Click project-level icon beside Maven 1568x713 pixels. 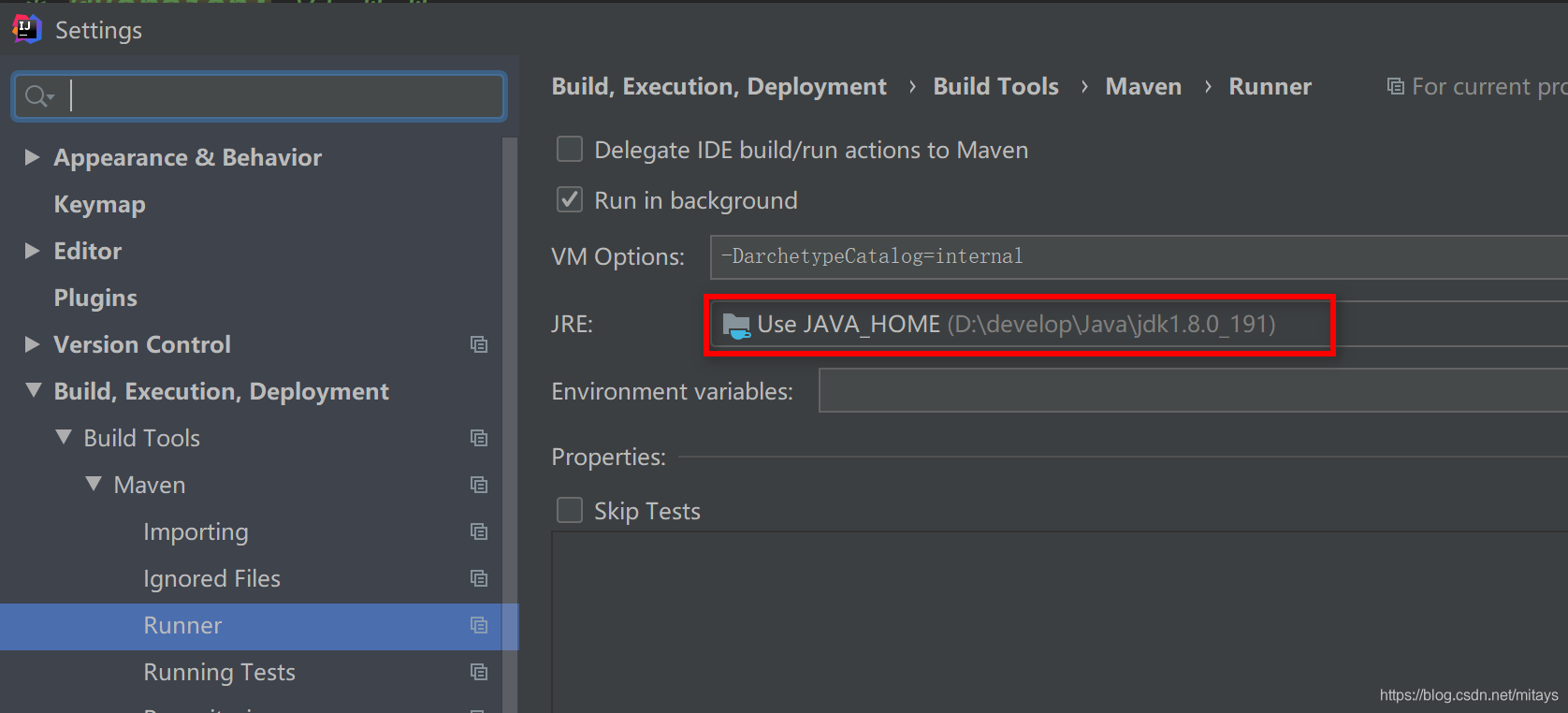point(479,485)
